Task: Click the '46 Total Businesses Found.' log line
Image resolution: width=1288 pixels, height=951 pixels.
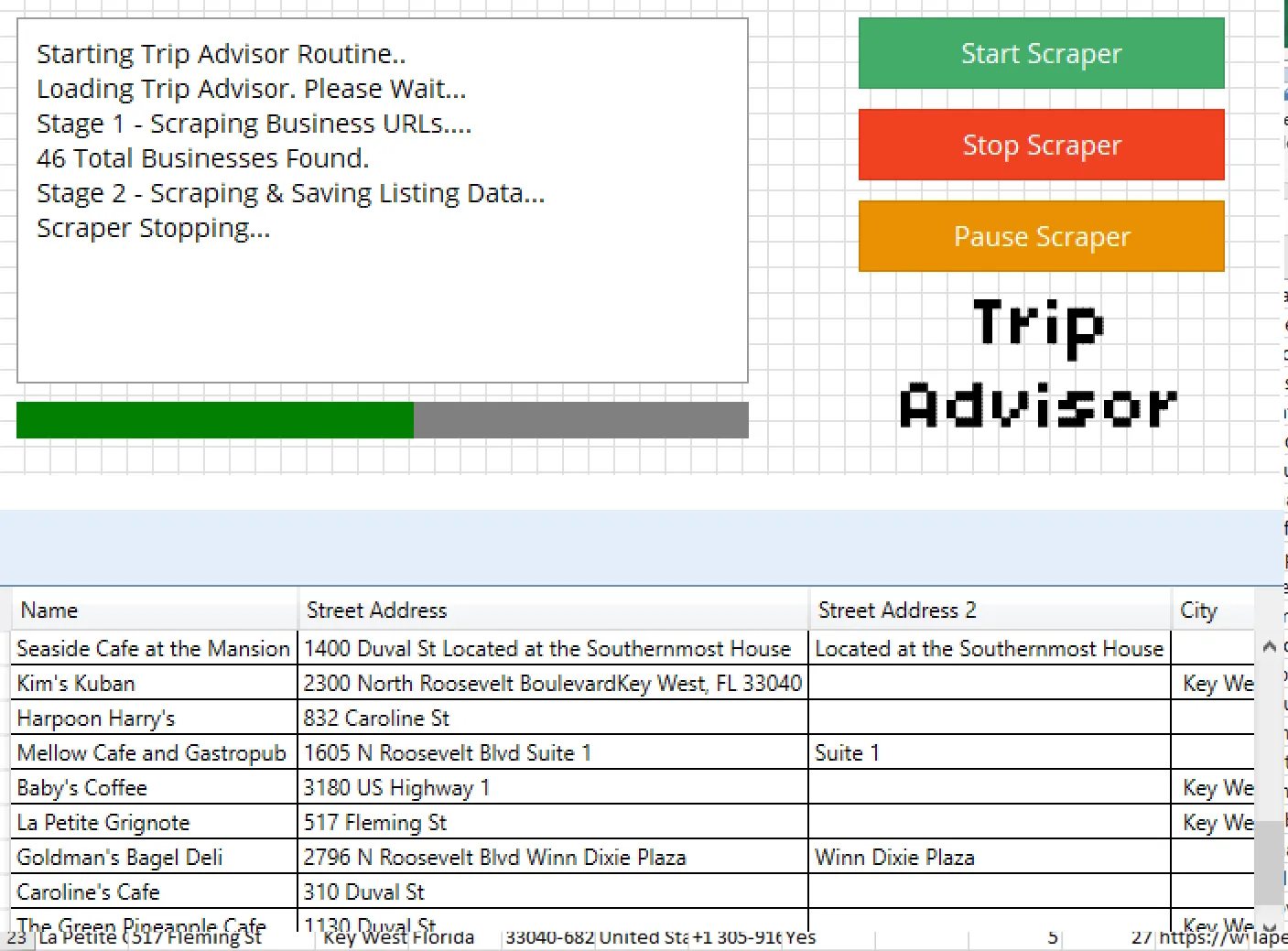Action: click(x=202, y=158)
